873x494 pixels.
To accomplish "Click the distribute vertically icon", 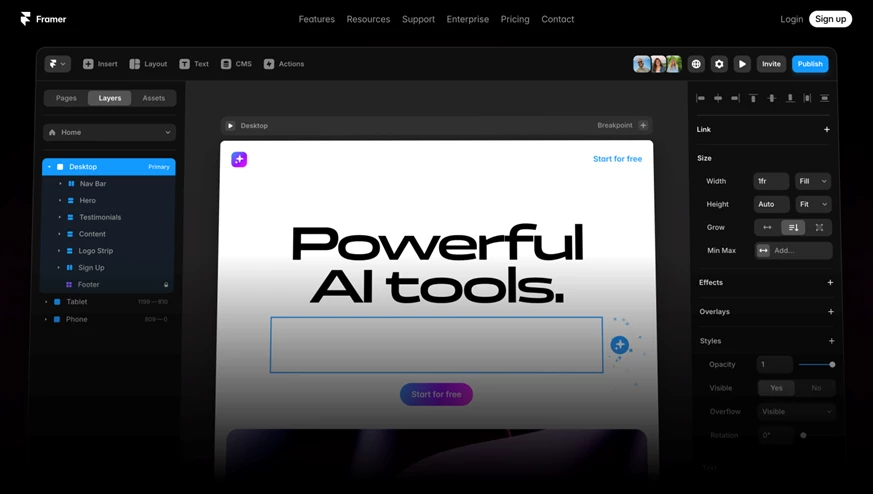I will 825,98.
